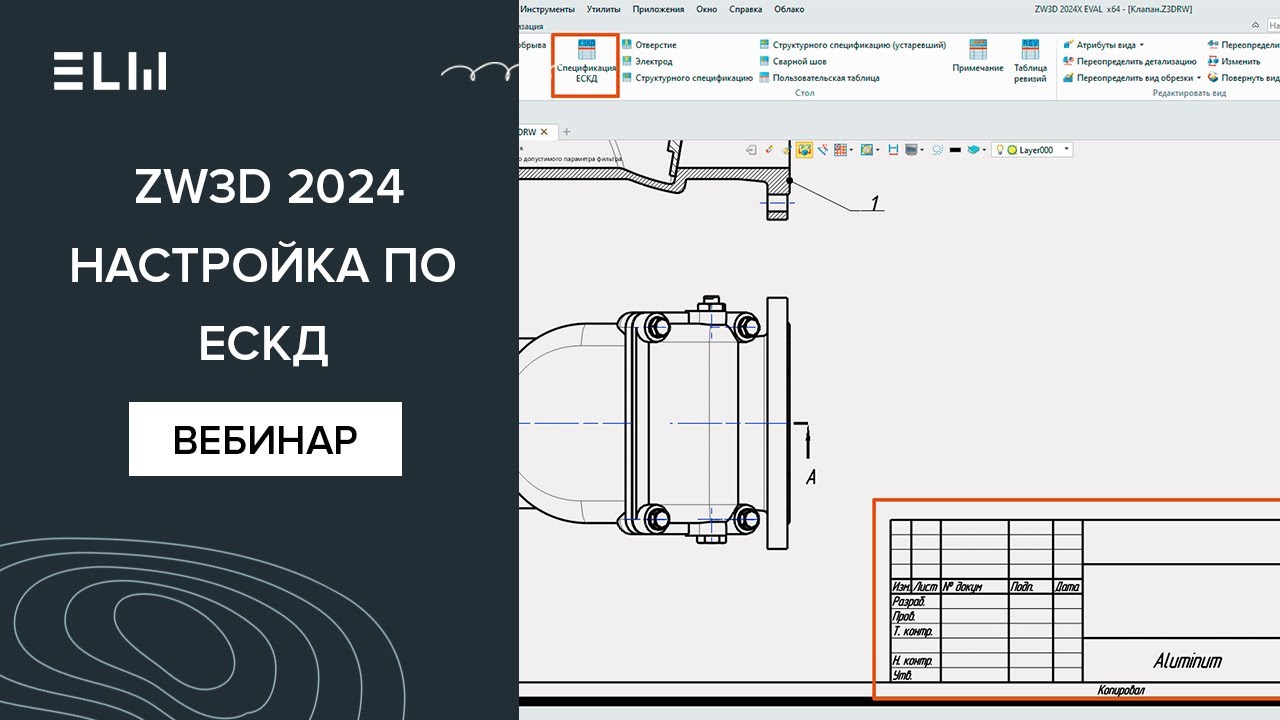Click the dotted circle icon in view toolbar

(x=938, y=150)
